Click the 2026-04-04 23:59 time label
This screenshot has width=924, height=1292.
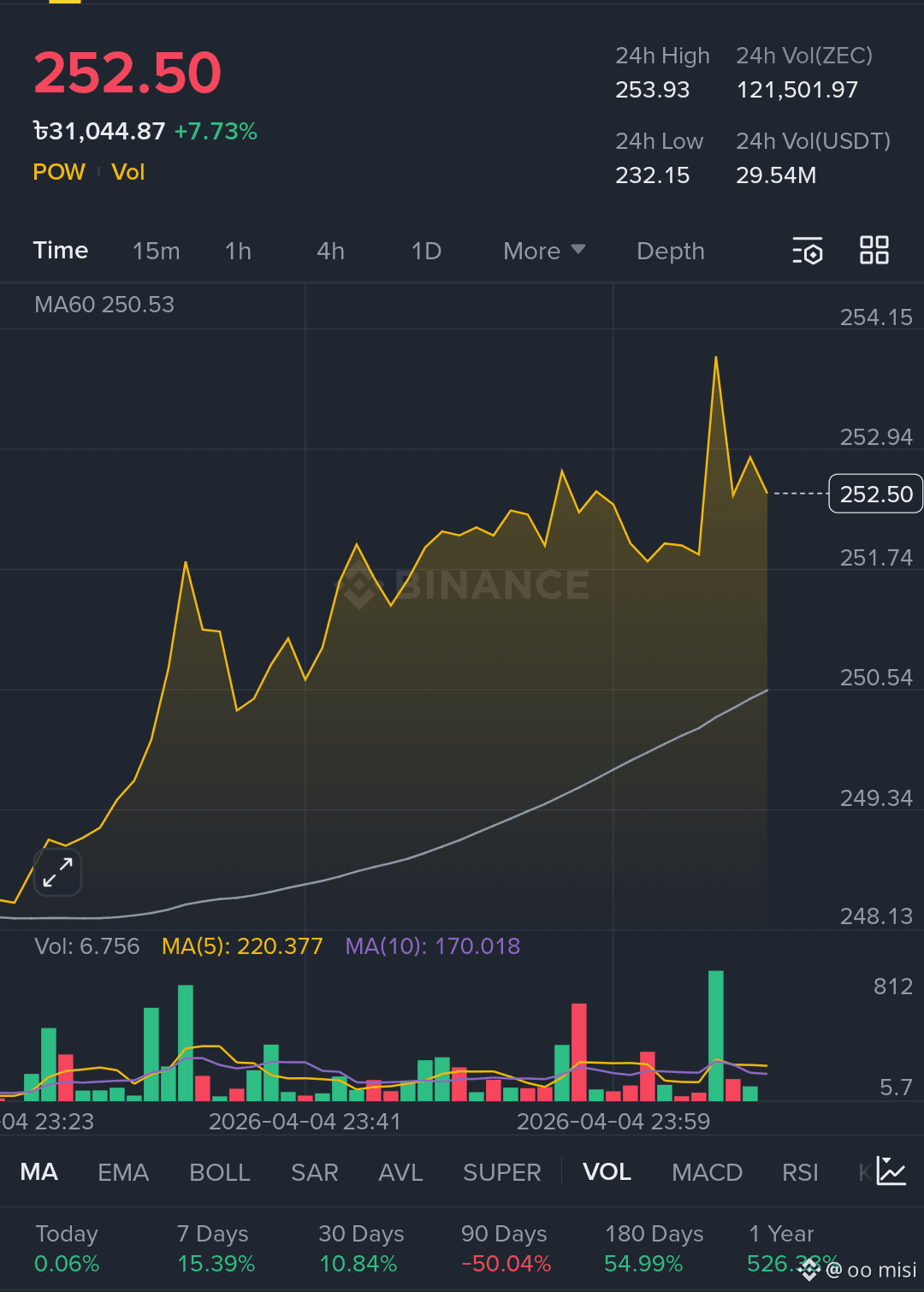pyautogui.click(x=613, y=1122)
